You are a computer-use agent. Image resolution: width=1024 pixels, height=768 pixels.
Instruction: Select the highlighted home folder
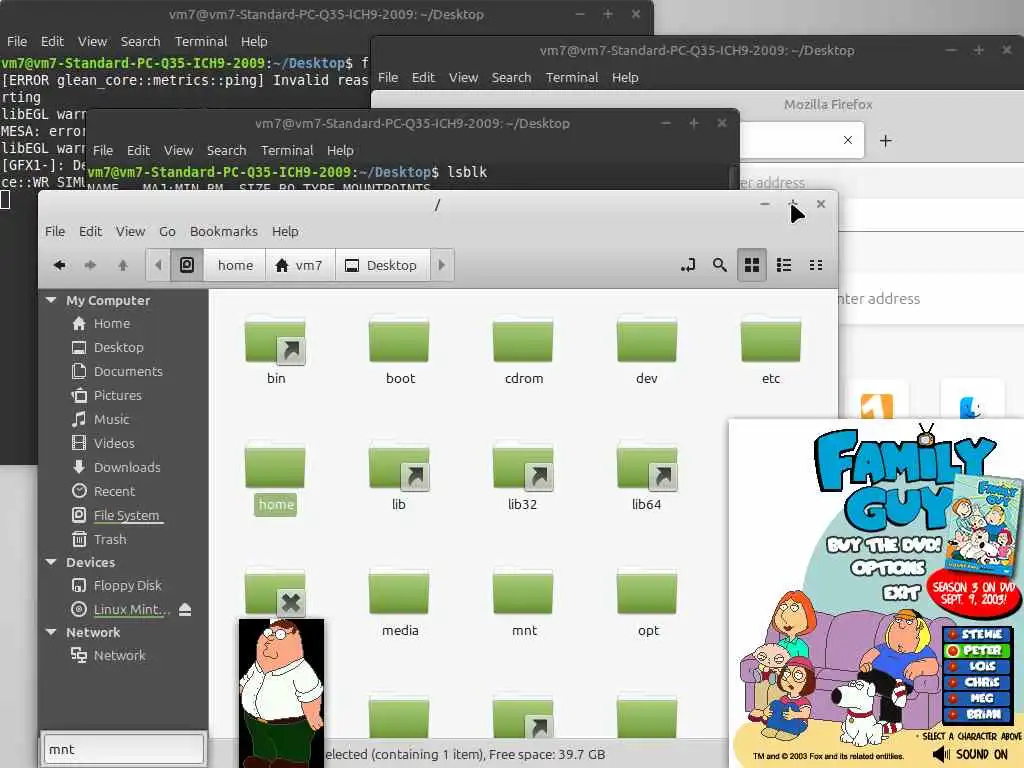276,478
